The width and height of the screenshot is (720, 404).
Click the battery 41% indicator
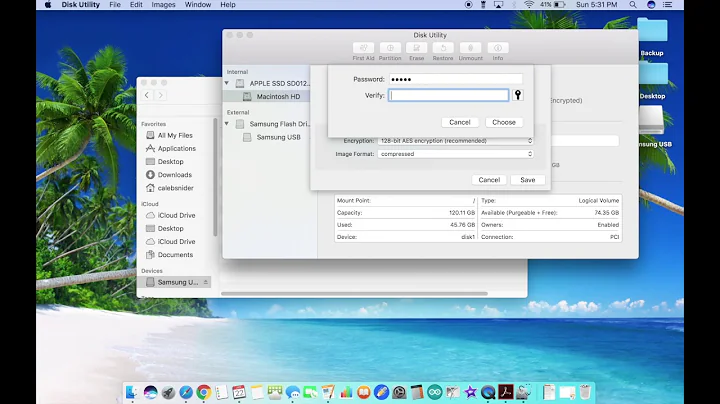click(x=553, y=5)
